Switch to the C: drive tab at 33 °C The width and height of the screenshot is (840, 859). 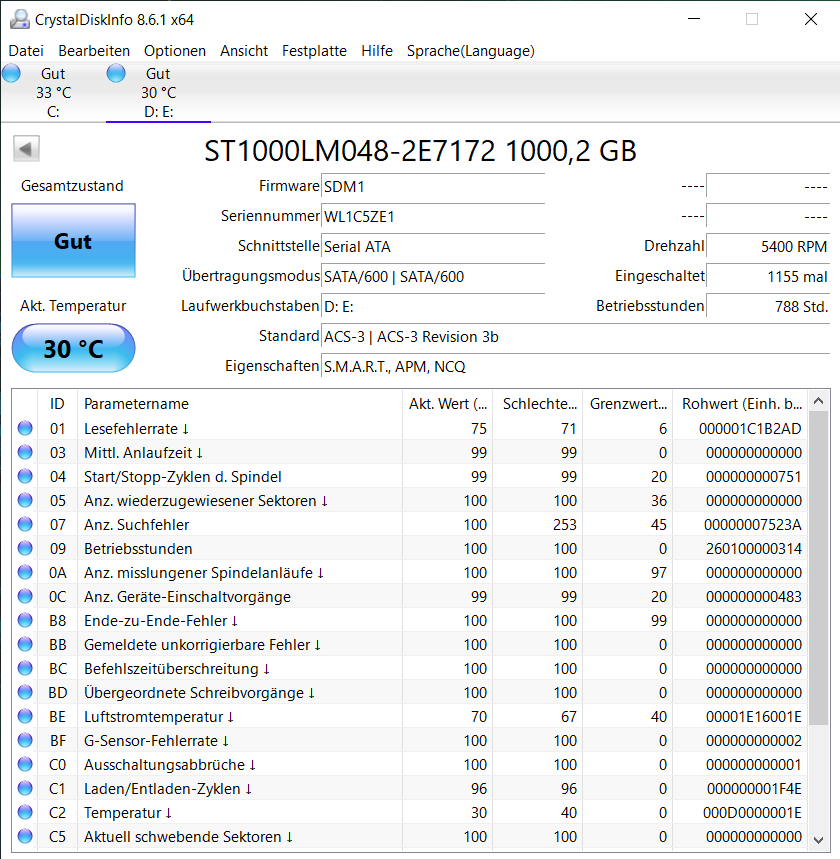coord(53,93)
